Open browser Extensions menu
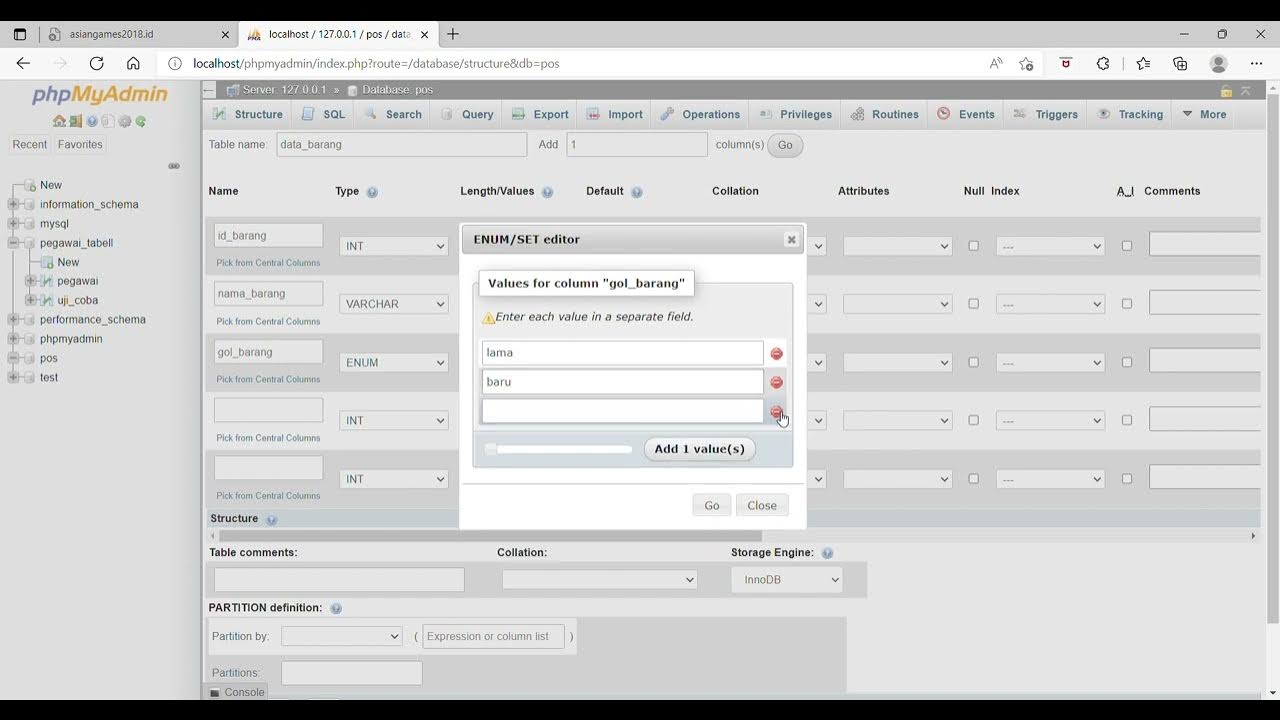The image size is (1280, 720). pyautogui.click(x=1103, y=63)
